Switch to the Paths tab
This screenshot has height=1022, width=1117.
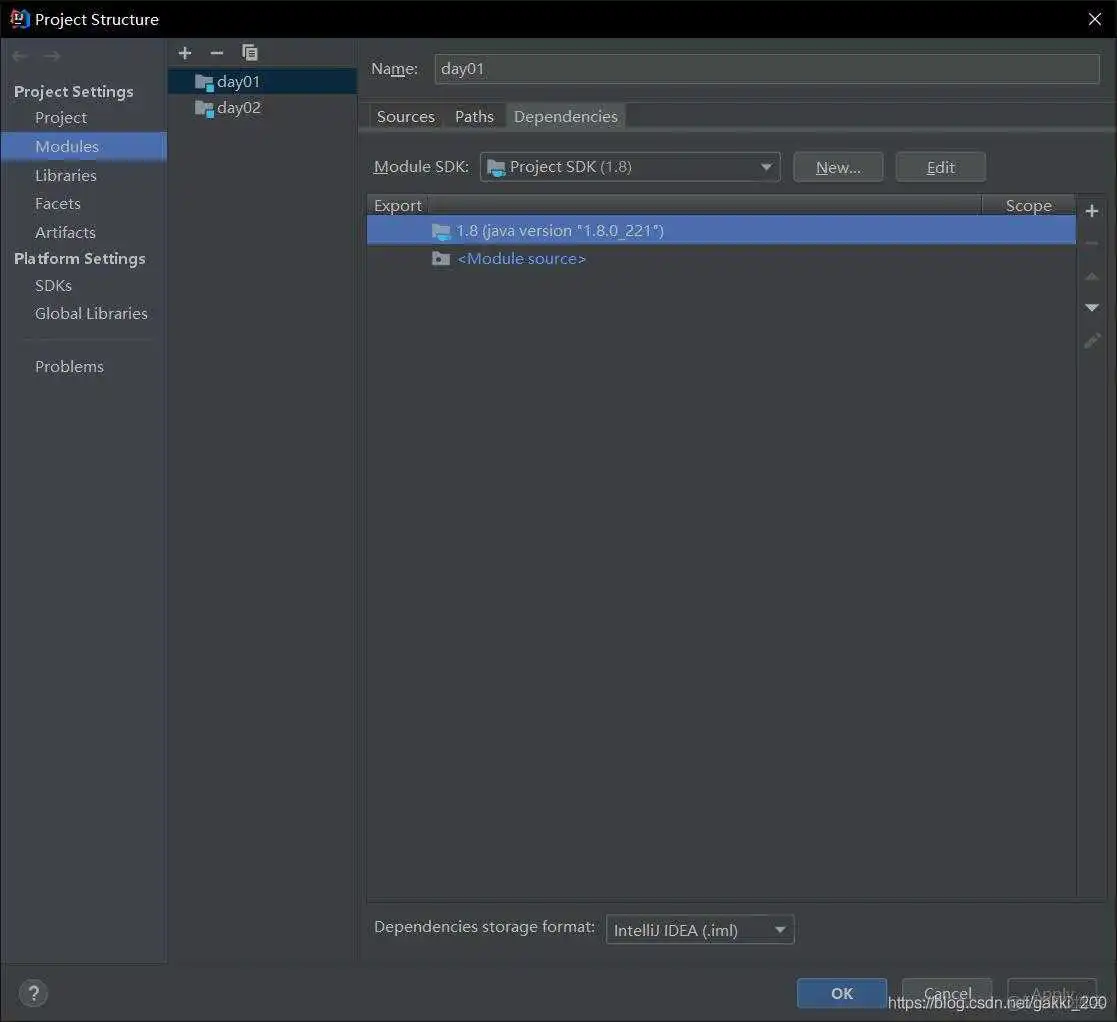pyautogui.click(x=474, y=116)
